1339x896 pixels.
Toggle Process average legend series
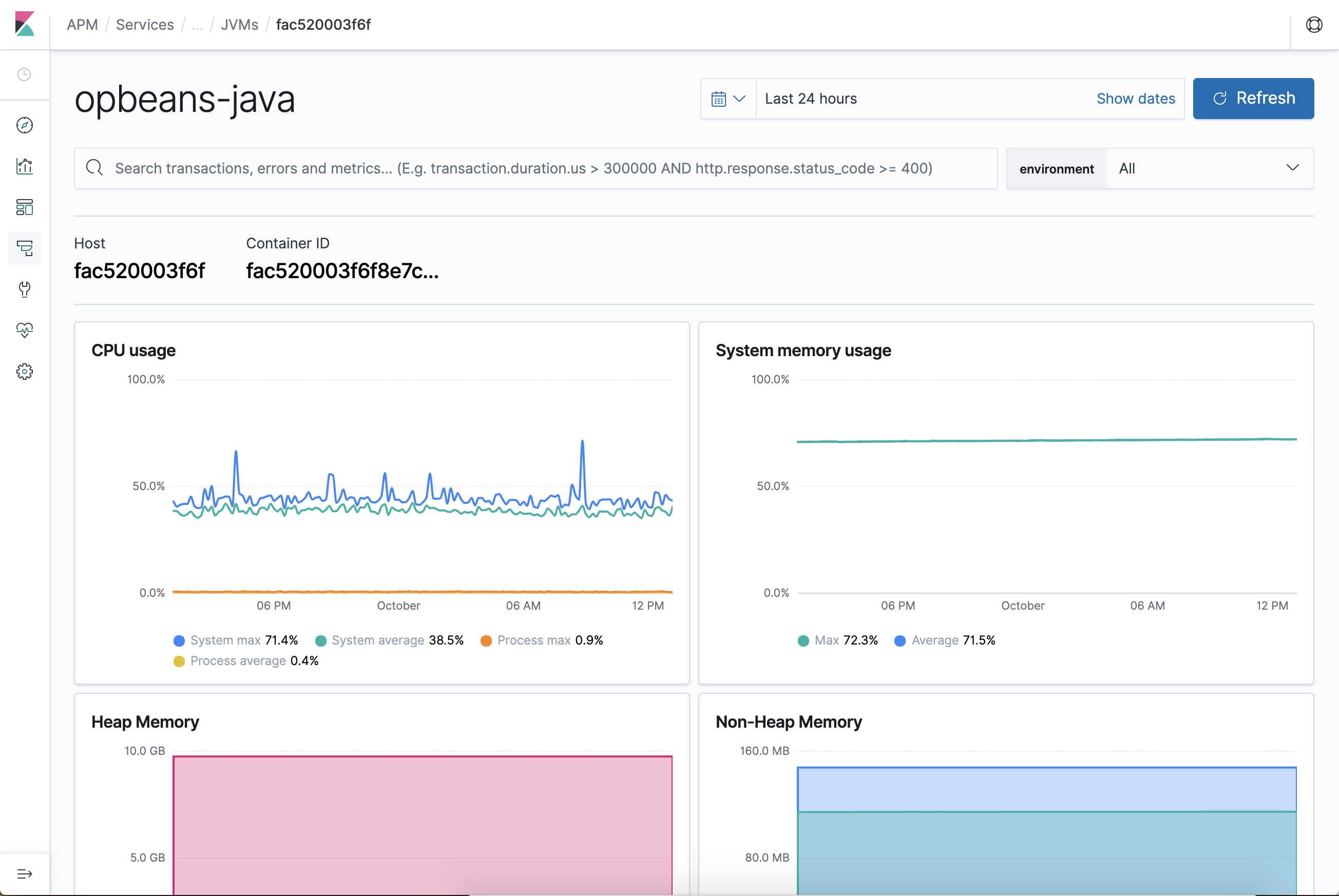click(246, 660)
